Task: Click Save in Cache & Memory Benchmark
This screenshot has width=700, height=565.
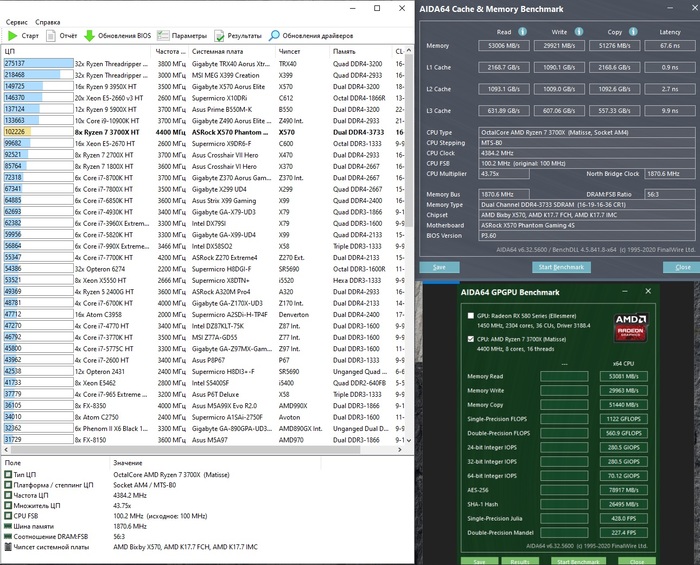Action: [439, 267]
